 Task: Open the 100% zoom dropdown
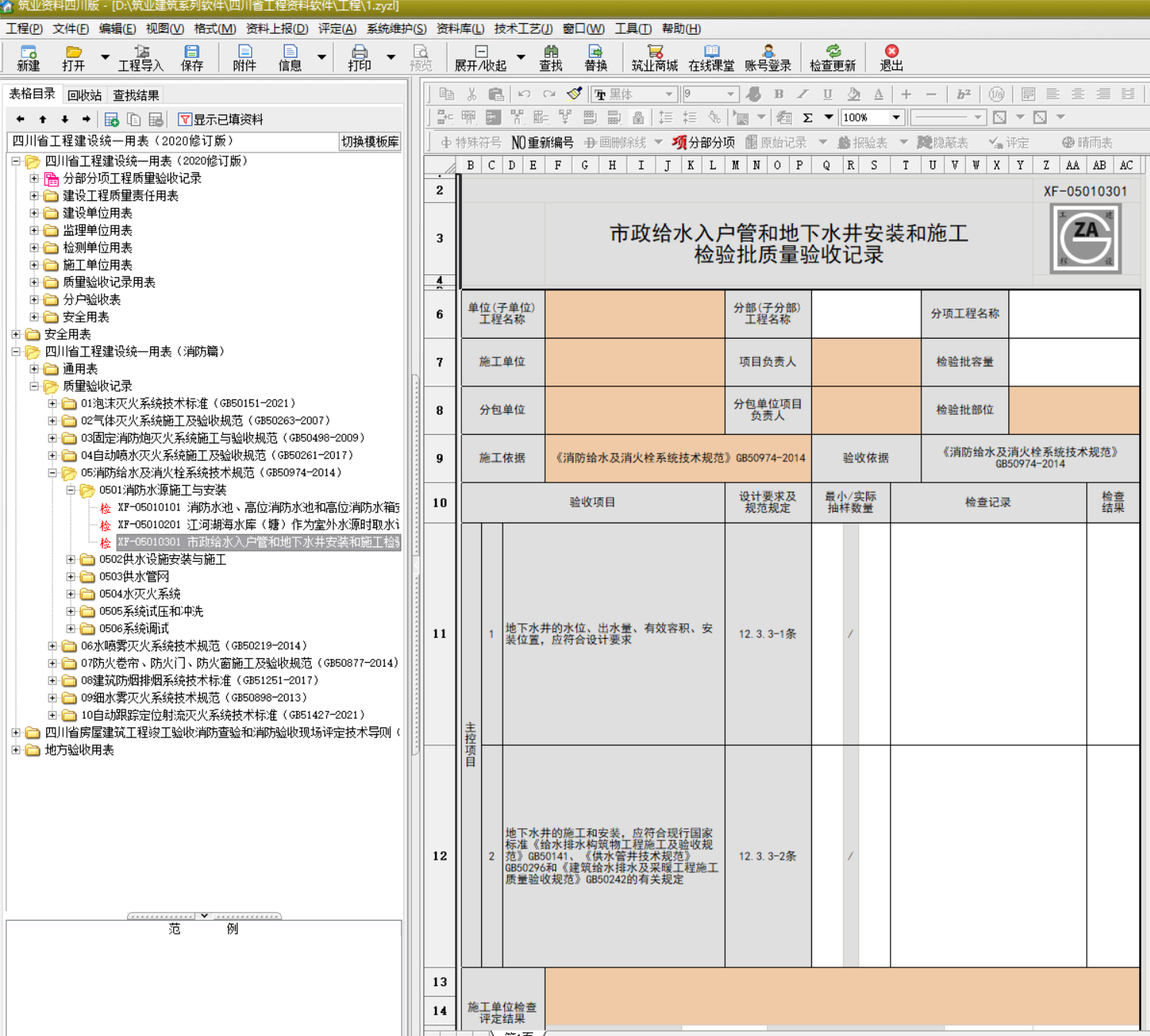pyautogui.click(x=896, y=118)
